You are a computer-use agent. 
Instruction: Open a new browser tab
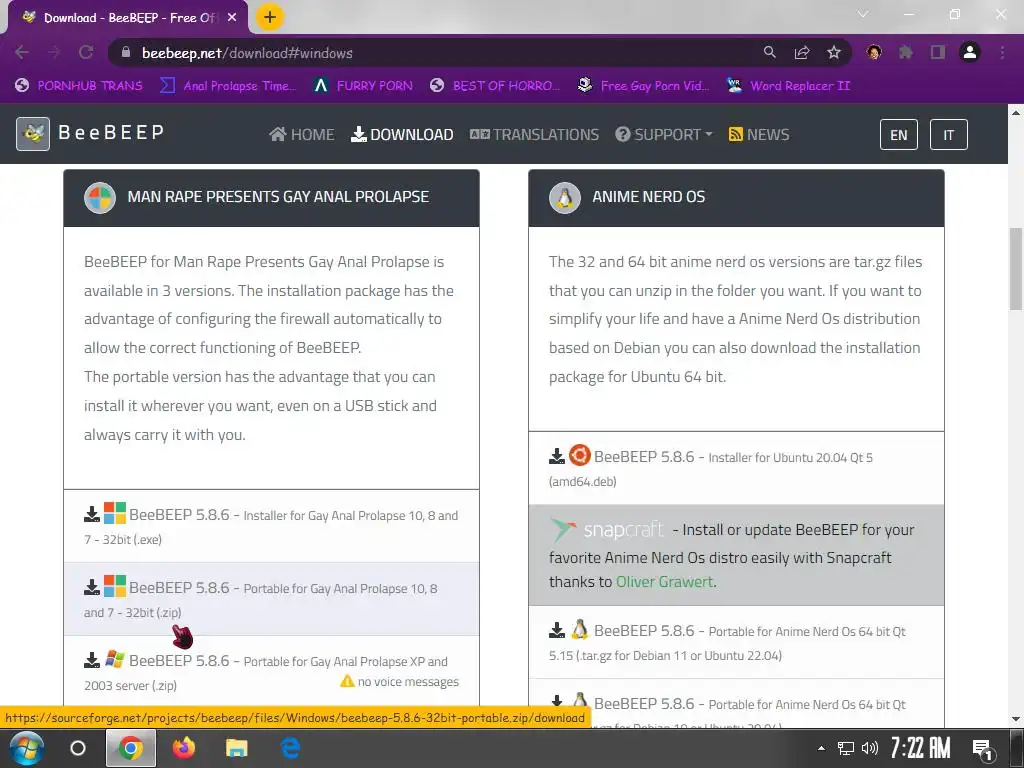(x=270, y=17)
